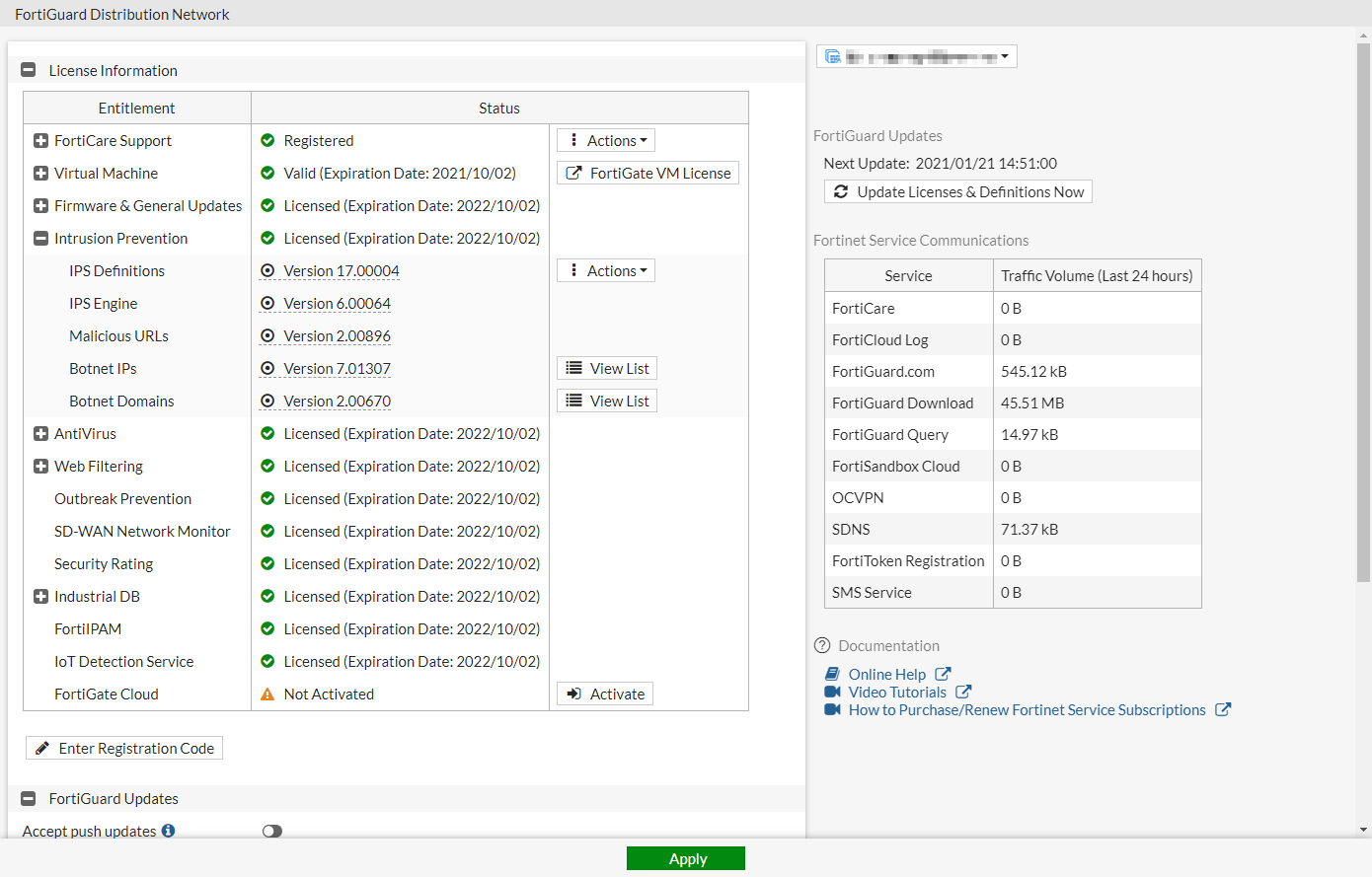Open the How to Purchase/Renew Subscriptions link
The image size is (1372, 877).
(1027, 710)
